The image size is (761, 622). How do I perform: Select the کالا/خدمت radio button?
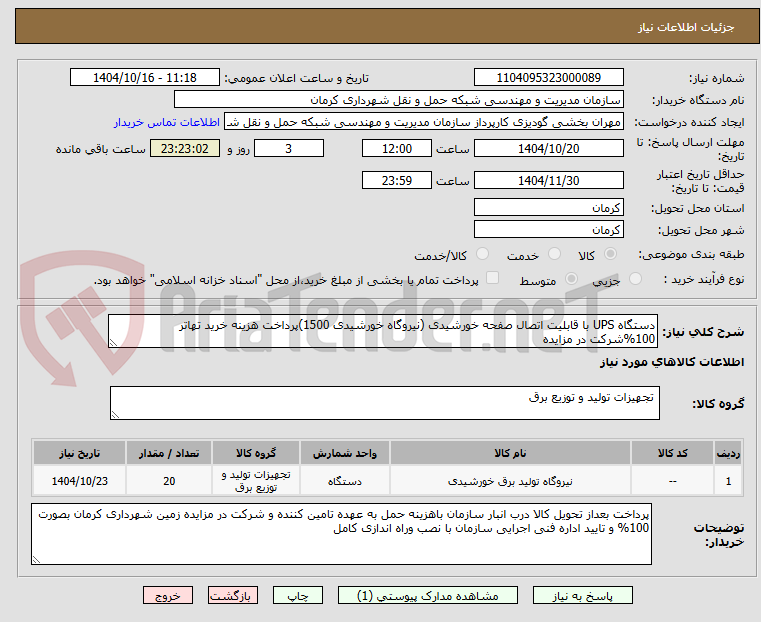(482, 254)
